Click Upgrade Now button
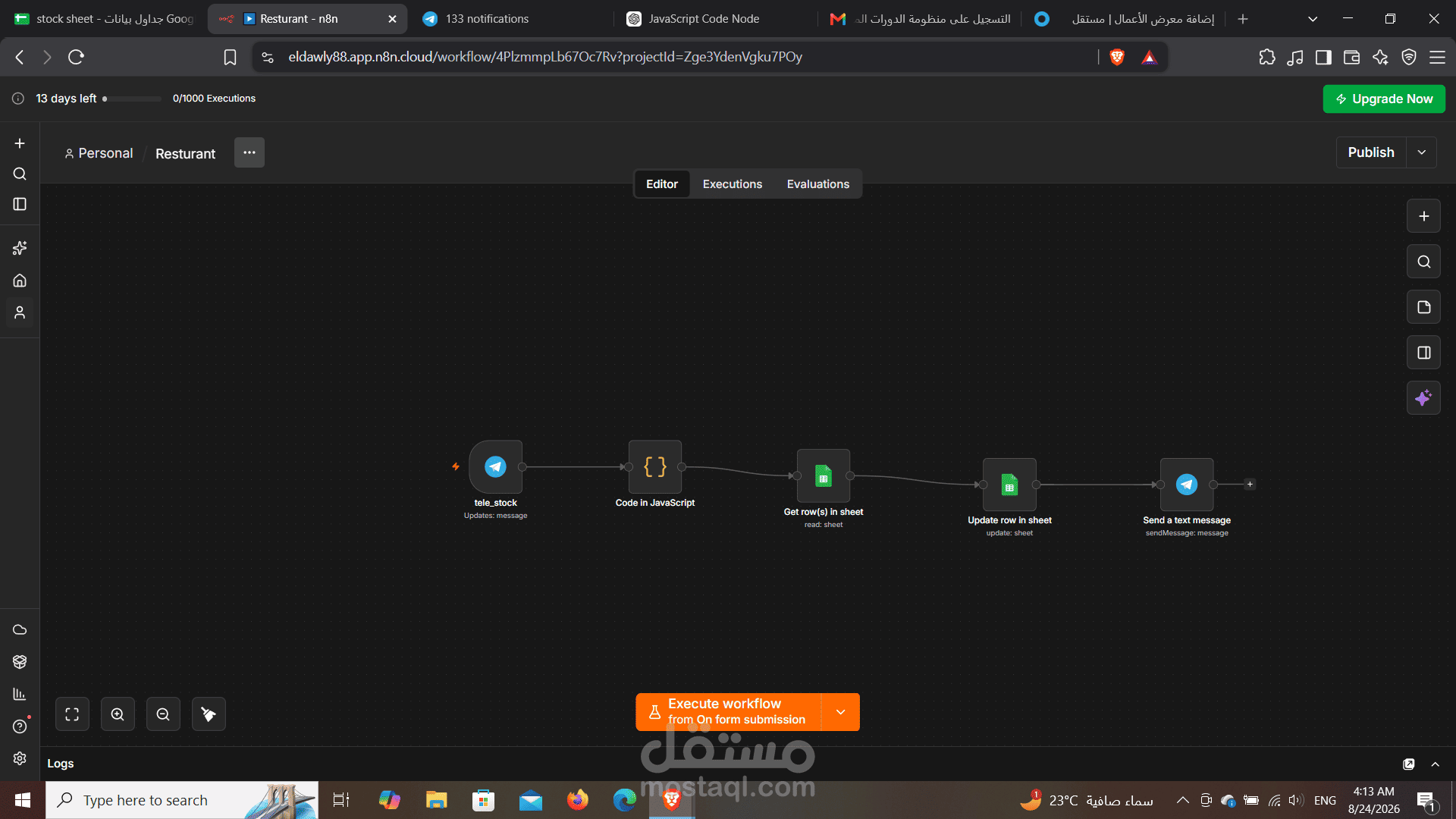 1384,99
